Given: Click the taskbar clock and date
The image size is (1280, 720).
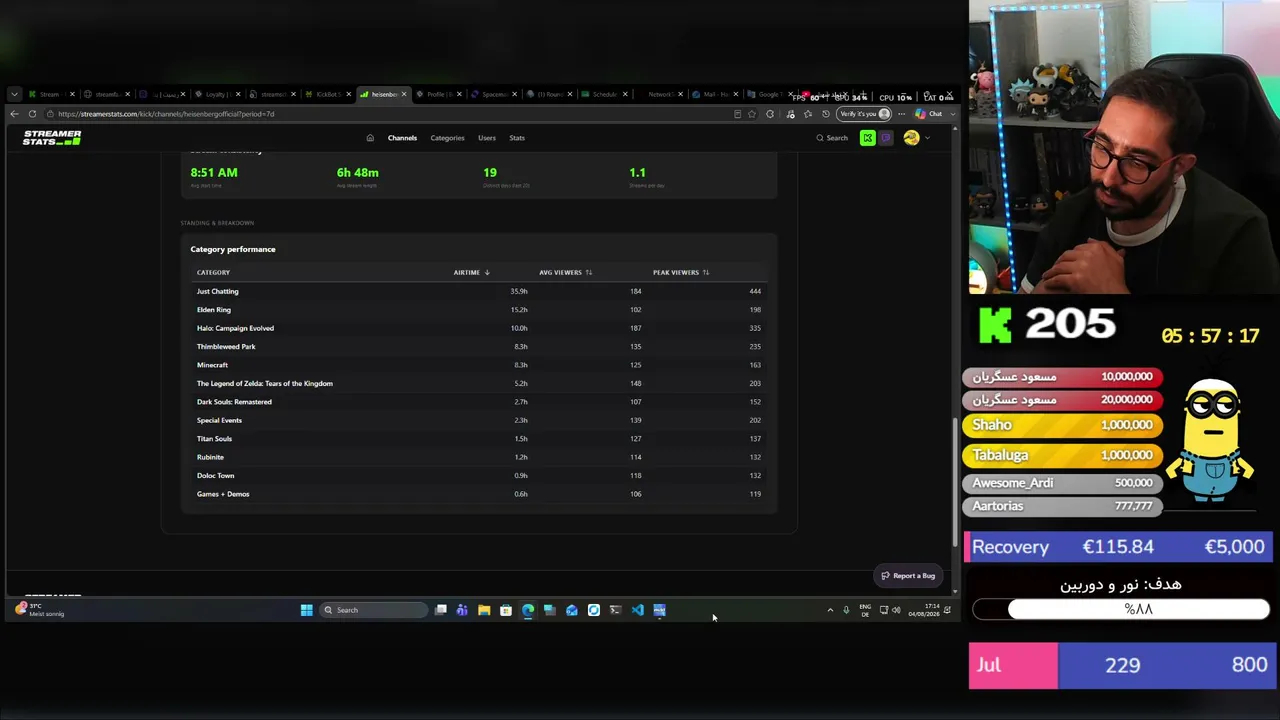Looking at the screenshot, I should 923,610.
